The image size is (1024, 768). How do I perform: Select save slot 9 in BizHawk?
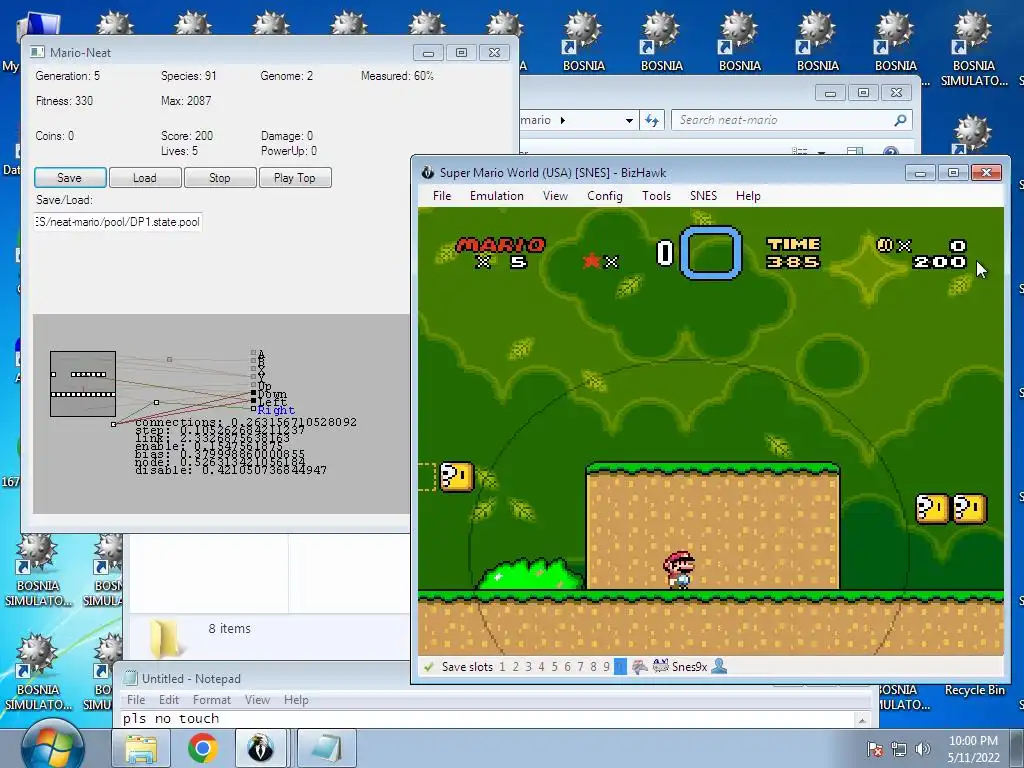[607, 667]
